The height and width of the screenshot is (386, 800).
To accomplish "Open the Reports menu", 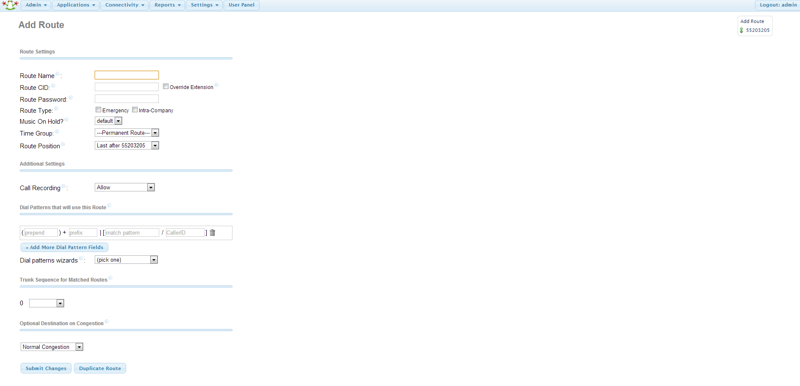I will click(x=167, y=5).
